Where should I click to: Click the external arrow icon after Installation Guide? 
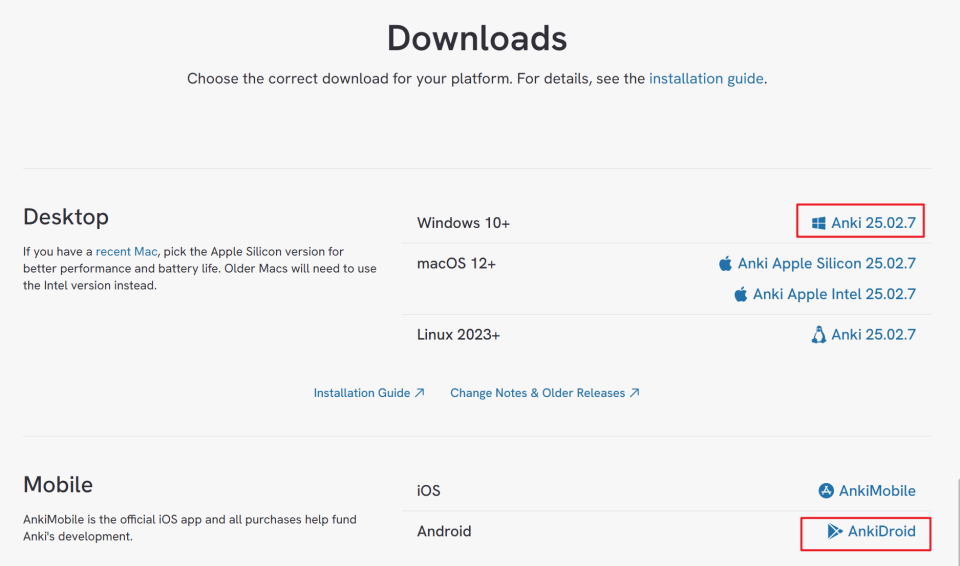coord(419,393)
